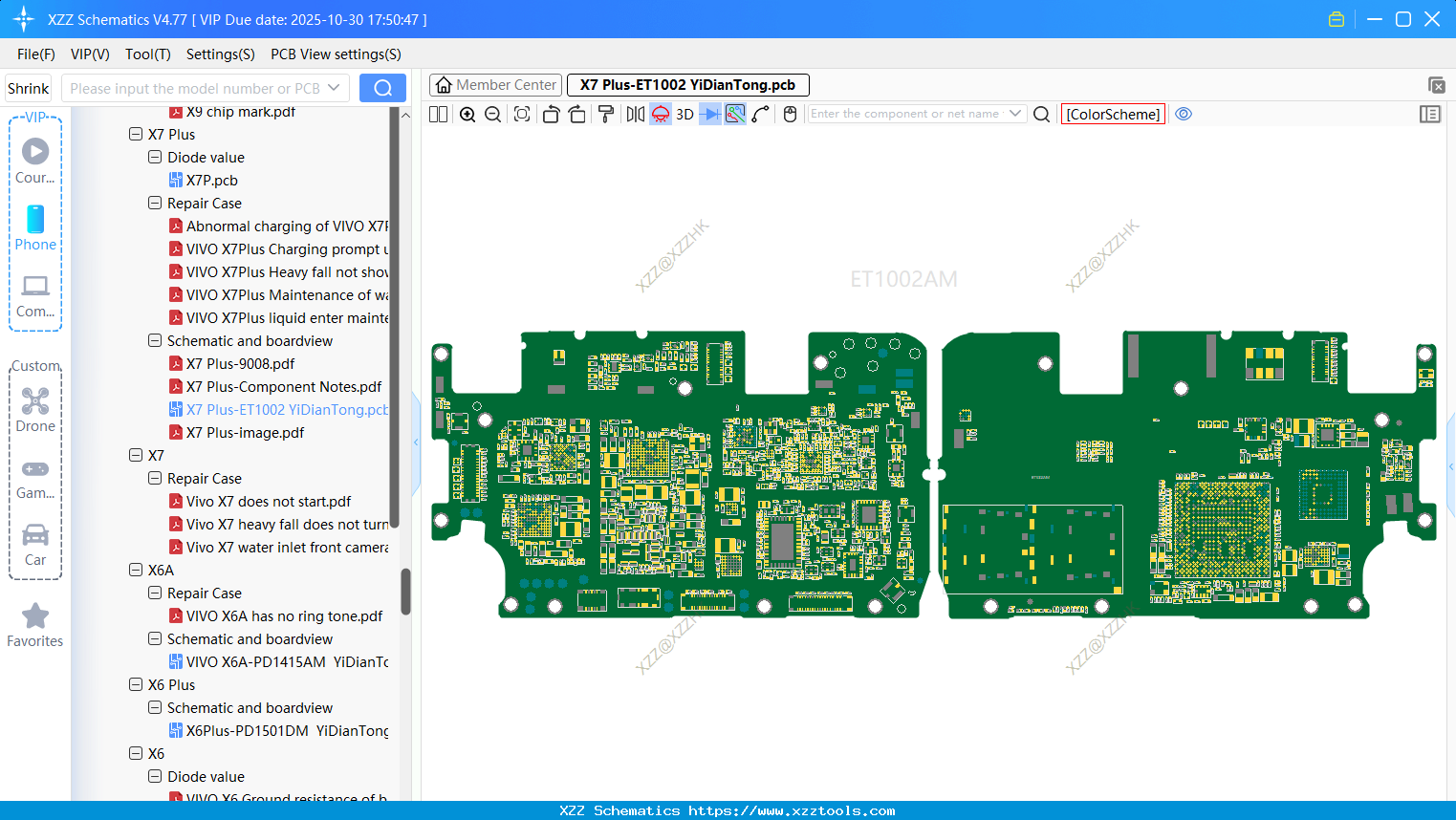The image size is (1456, 820).
Task: Select the Car category
Action: [x=35, y=544]
